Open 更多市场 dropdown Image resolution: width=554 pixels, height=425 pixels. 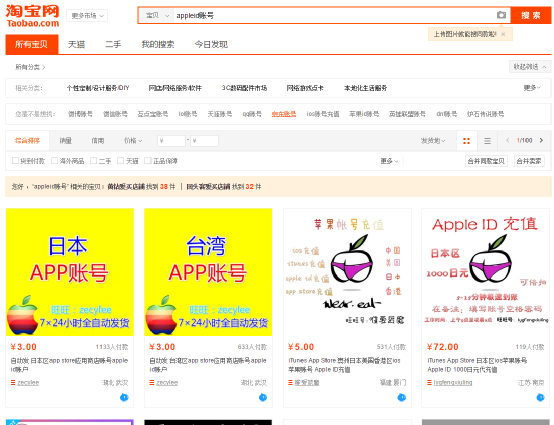coord(87,16)
